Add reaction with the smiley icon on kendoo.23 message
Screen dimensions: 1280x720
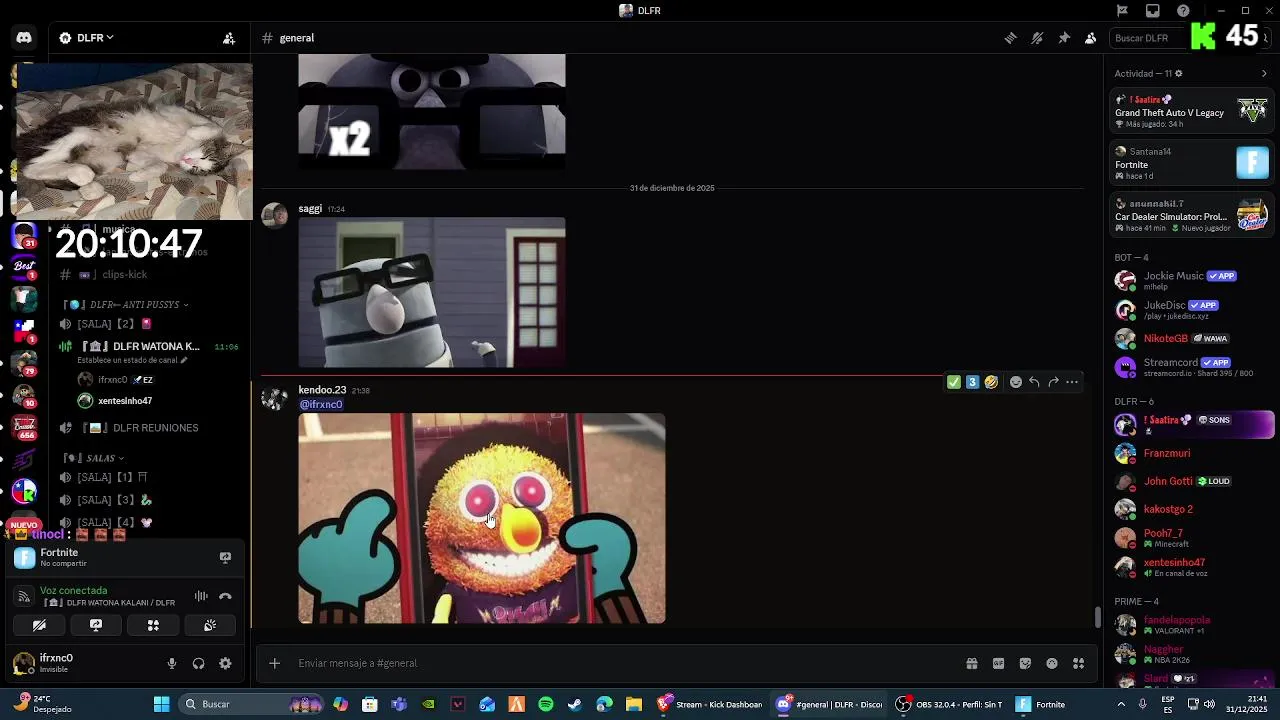(1016, 382)
